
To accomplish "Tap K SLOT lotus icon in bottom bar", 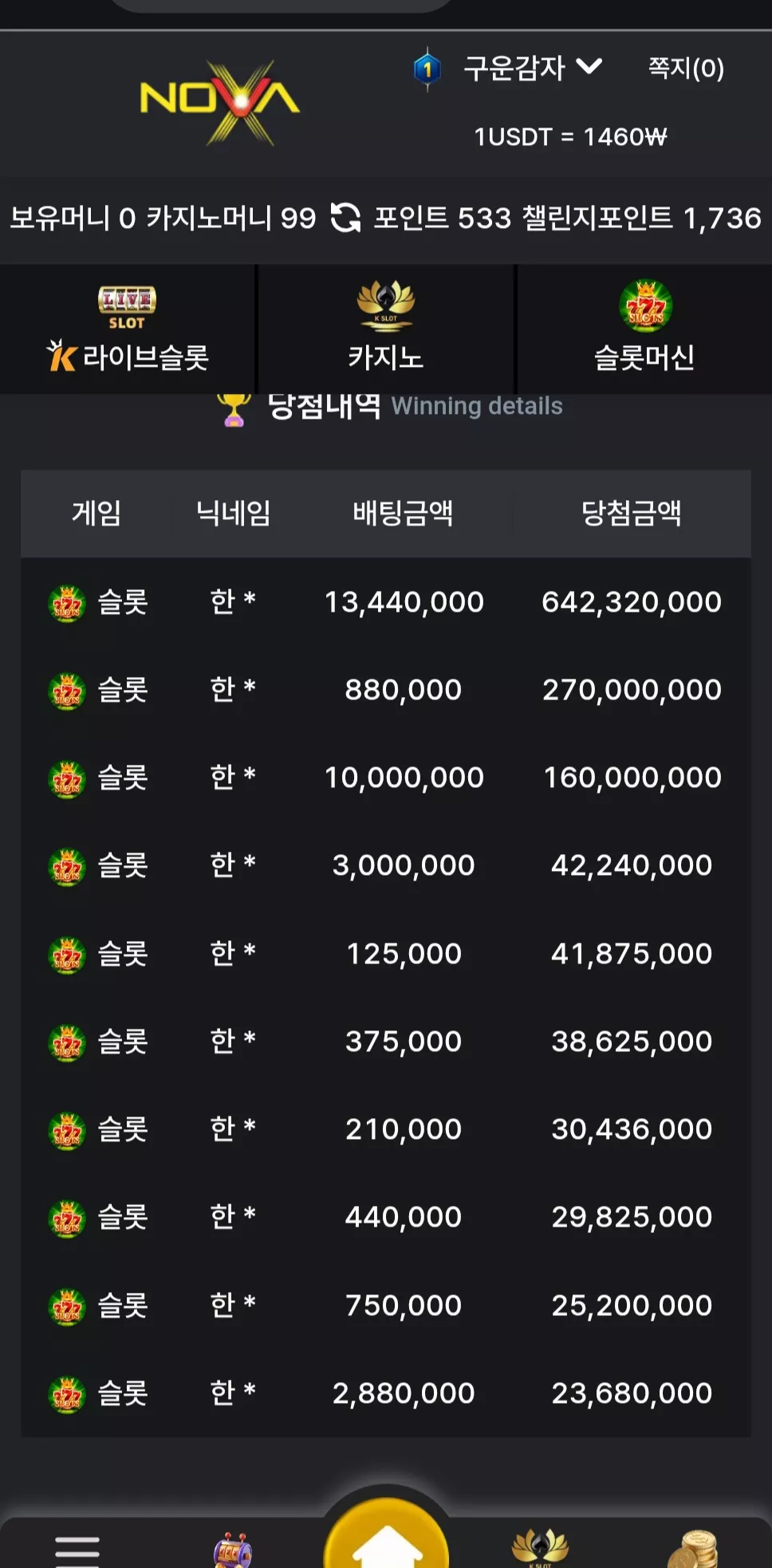I will coord(540,1547).
